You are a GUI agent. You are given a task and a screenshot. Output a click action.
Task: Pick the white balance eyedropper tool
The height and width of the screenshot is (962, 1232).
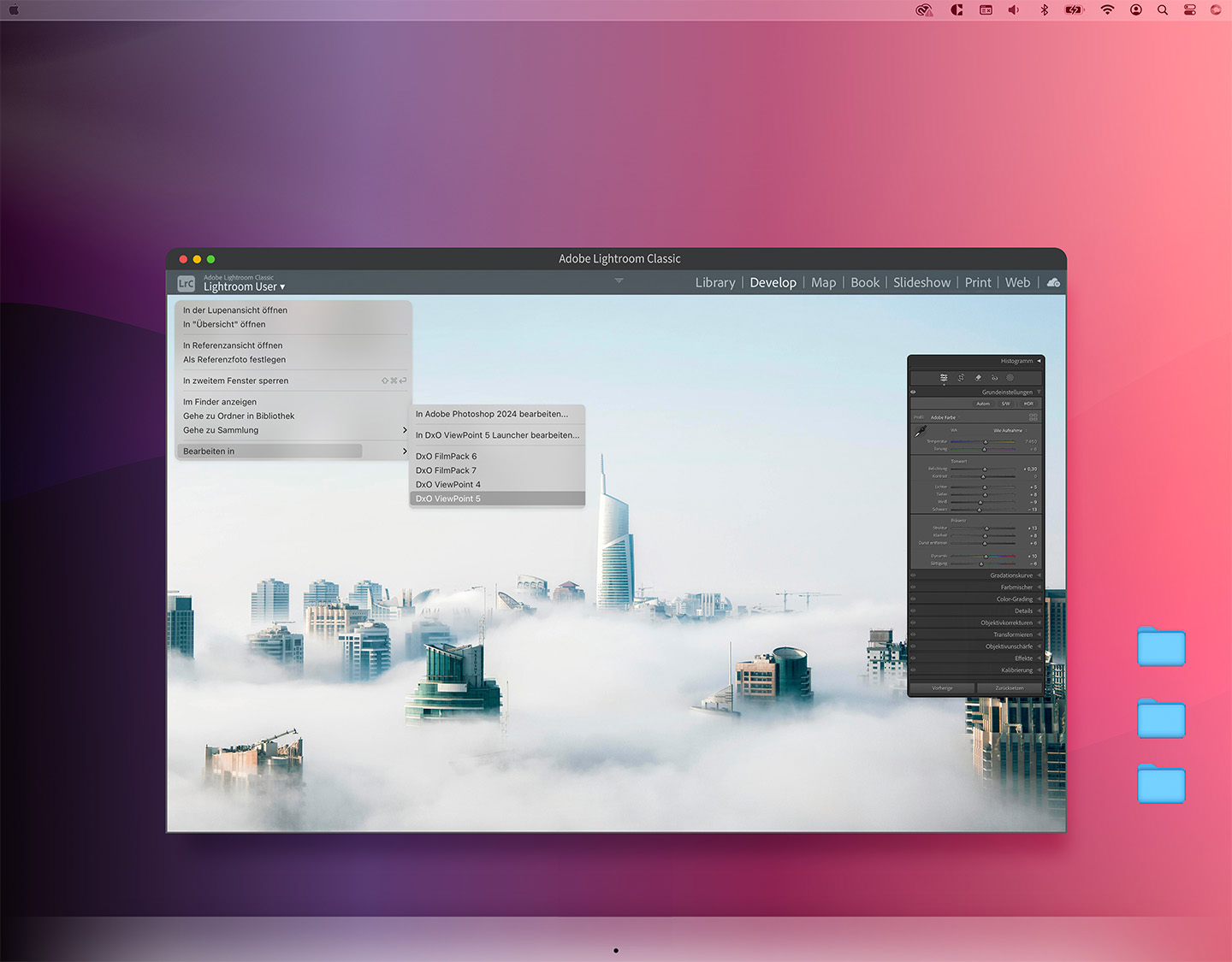pyautogui.click(x=921, y=432)
